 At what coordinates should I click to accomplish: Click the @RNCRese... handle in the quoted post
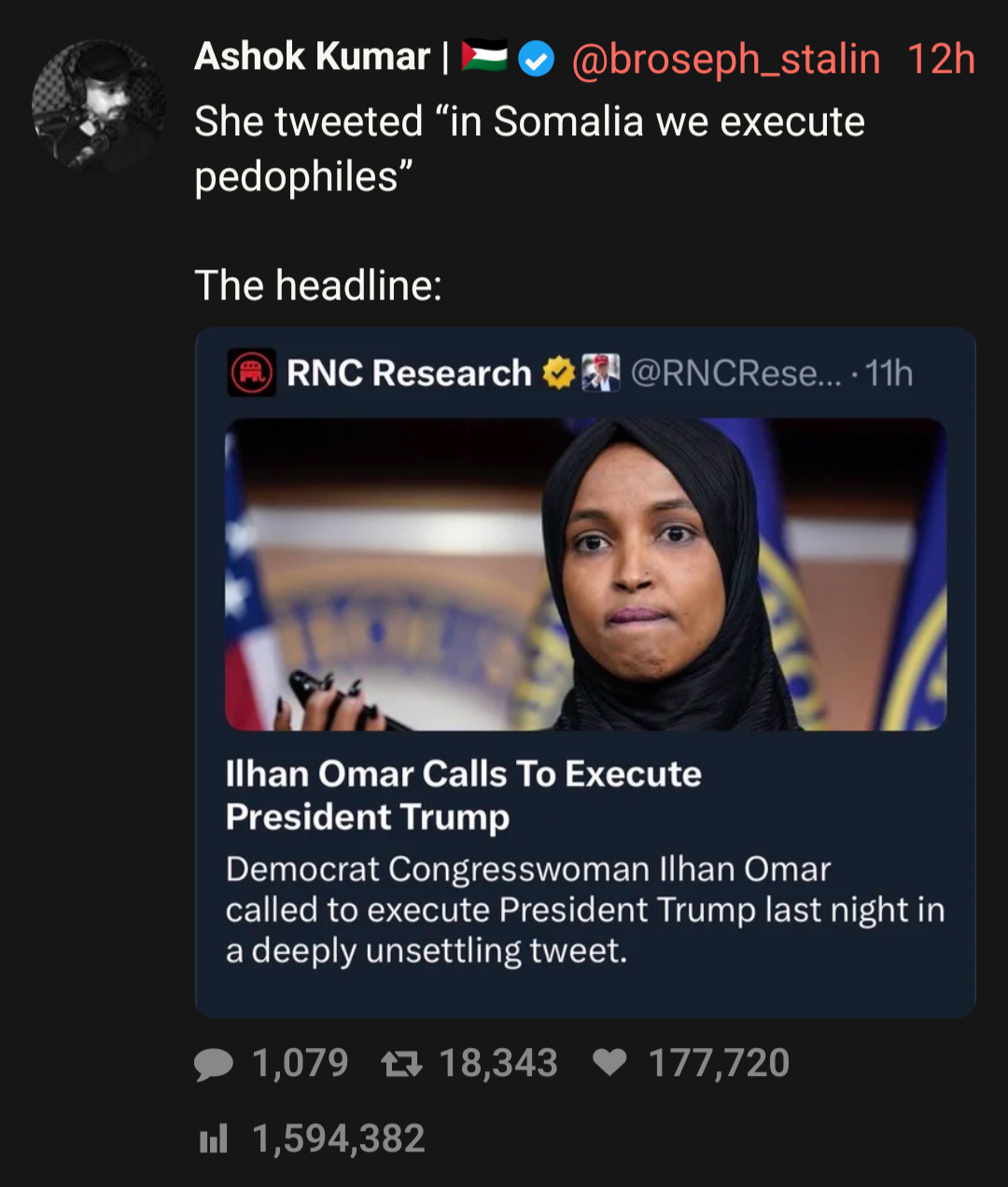tap(735, 373)
